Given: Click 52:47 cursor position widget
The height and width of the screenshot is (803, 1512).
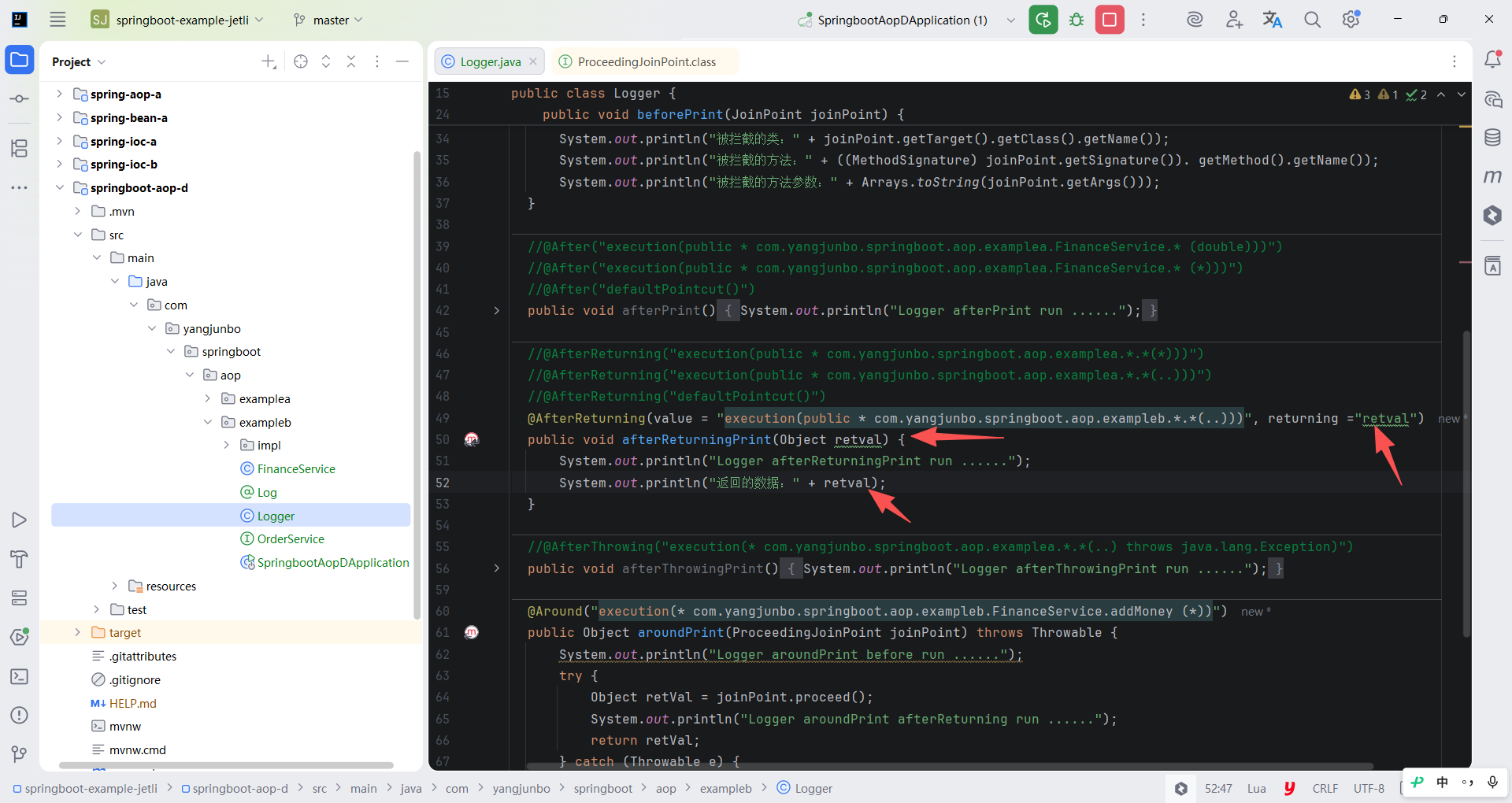Looking at the screenshot, I should (x=1218, y=788).
